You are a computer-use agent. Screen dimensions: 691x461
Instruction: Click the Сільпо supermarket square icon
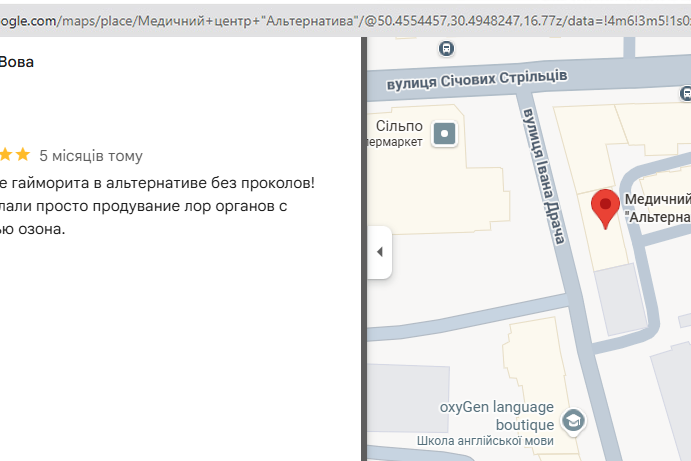tap(445, 132)
